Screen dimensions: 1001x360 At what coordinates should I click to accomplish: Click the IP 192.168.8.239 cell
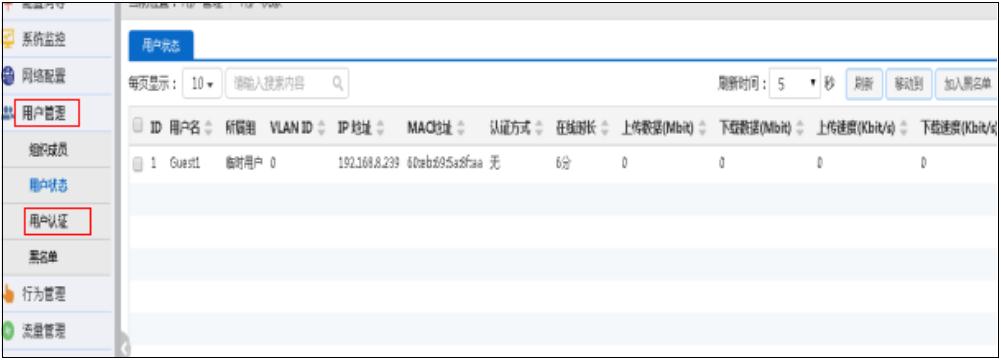(368, 164)
